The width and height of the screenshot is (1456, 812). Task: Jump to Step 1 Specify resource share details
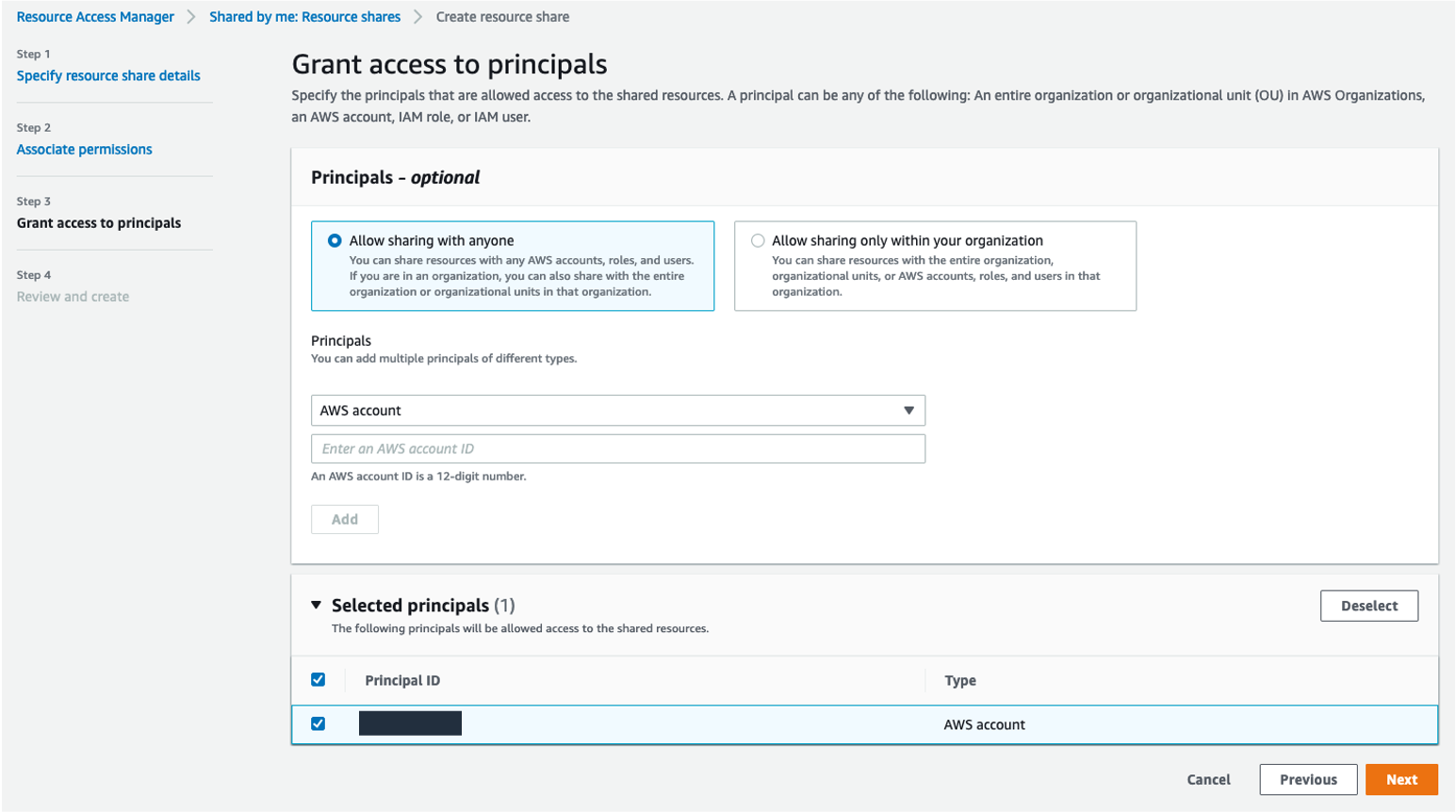[108, 76]
